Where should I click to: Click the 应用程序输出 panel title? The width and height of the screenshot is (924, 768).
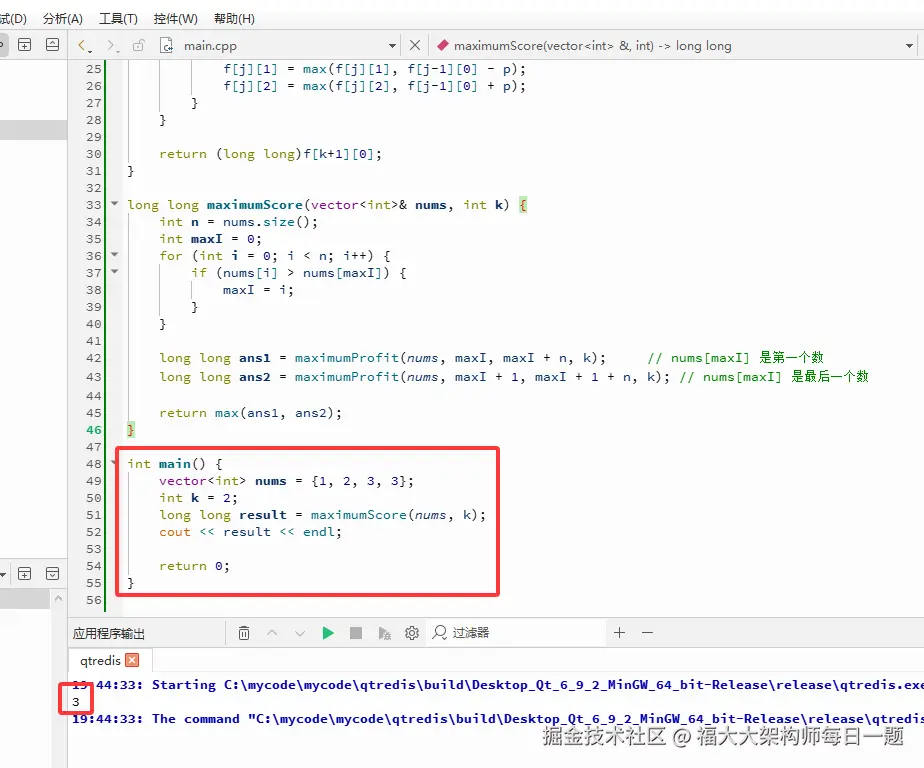tap(109, 634)
